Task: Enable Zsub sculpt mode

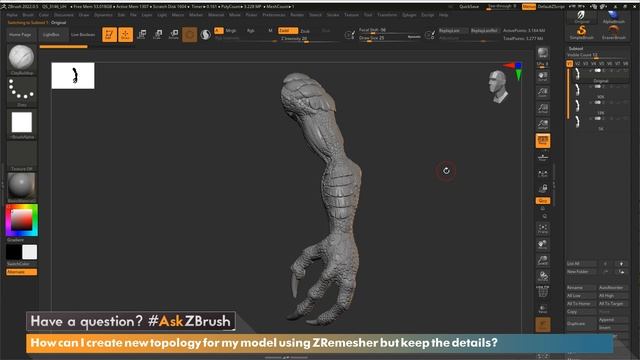Action: click(x=305, y=31)
